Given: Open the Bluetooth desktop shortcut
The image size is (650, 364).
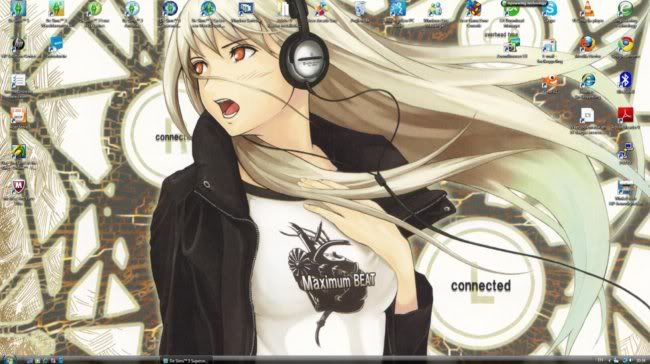Looking at the screenshot, I should (x=626, y=82).
